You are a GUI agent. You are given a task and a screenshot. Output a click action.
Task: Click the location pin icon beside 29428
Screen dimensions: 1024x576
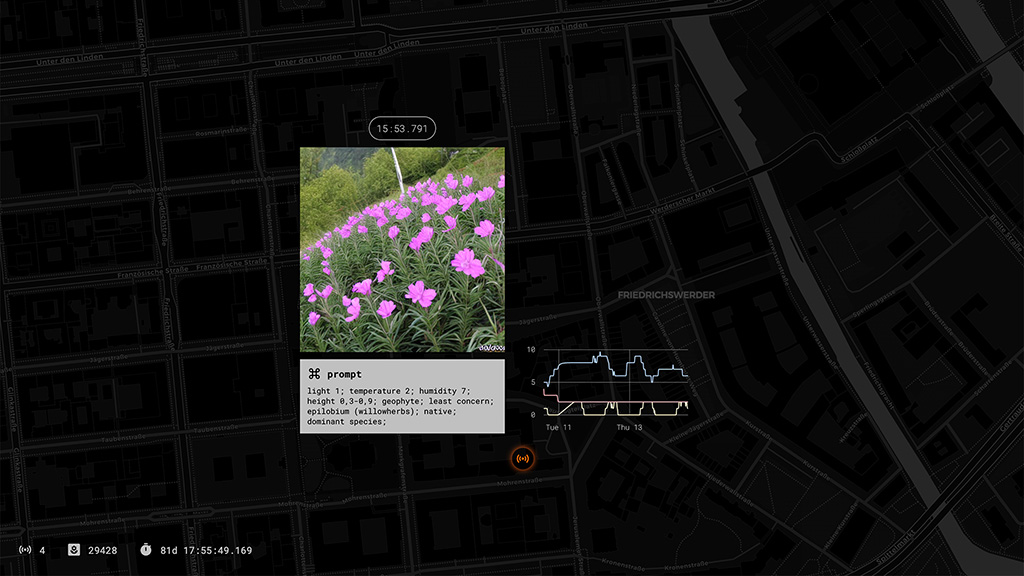pos(73,550)
